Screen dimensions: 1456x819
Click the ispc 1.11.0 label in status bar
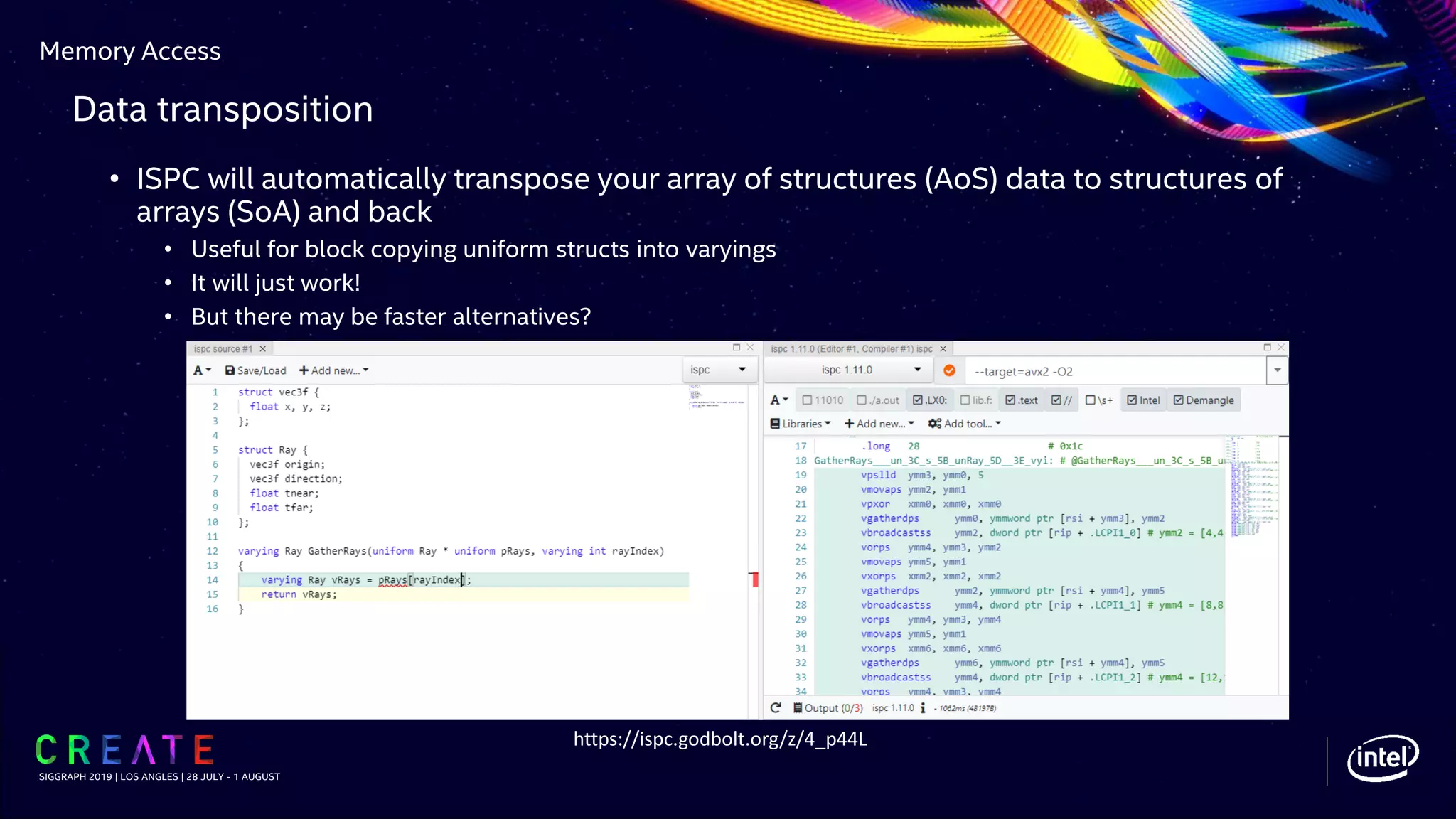click(893, 708)
